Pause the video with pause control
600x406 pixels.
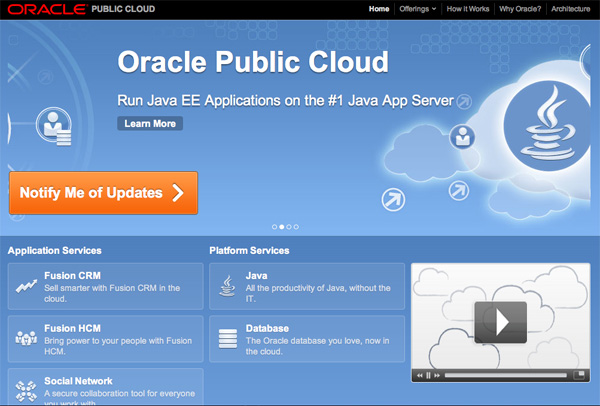tap(428, 375)
